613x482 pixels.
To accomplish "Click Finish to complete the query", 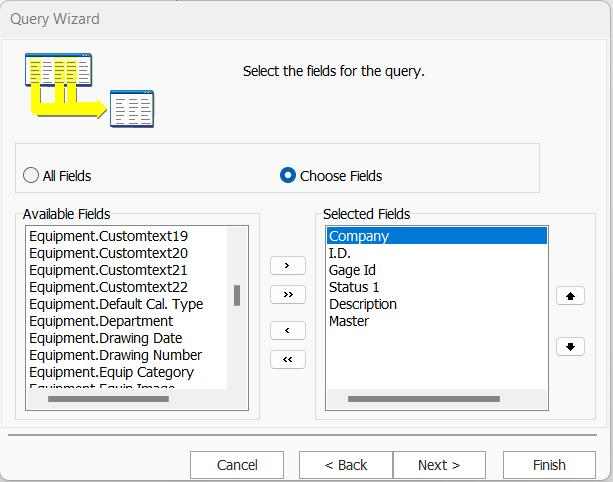I will 549,465.
